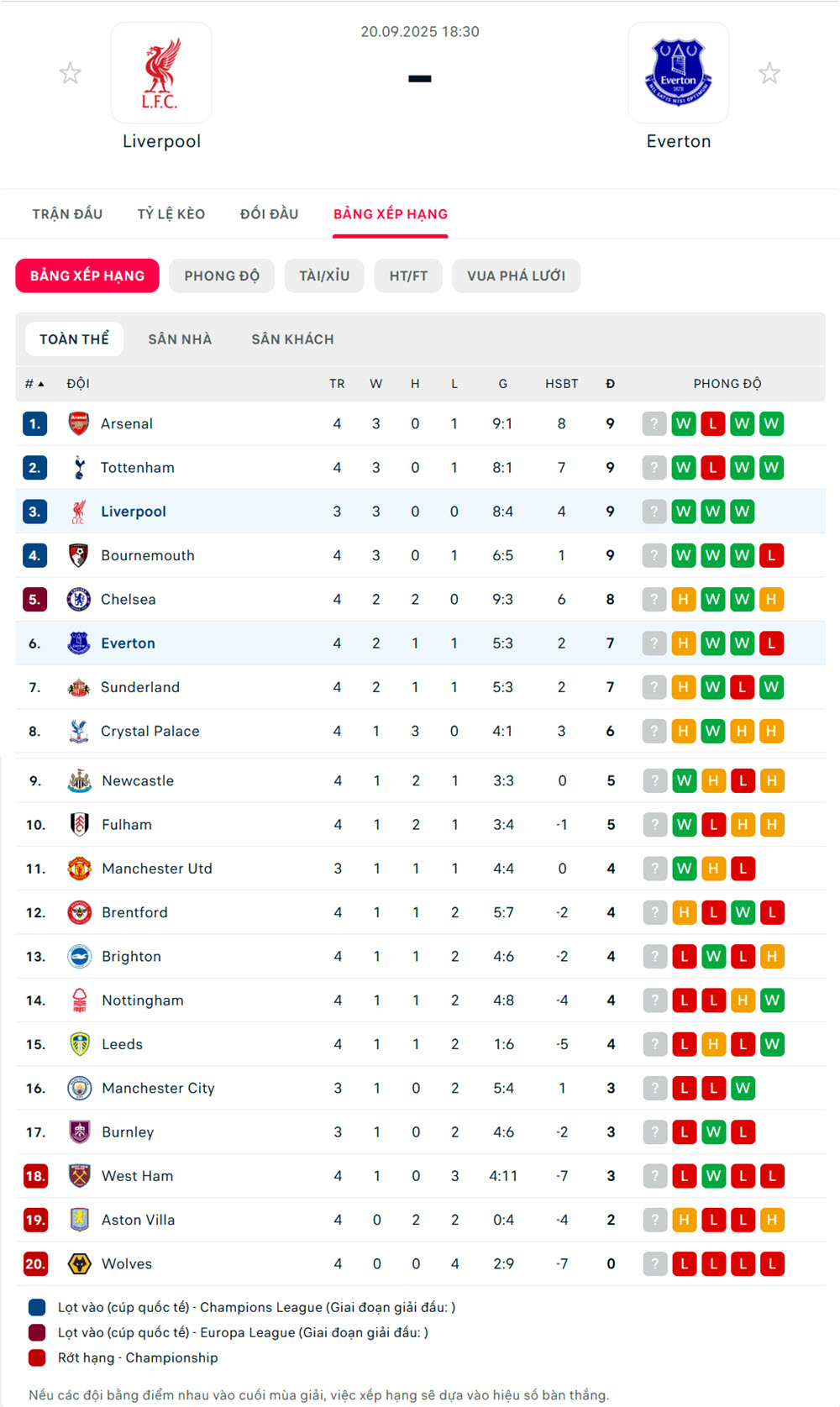Click the Manchester Utd crest in the table
This screenshot has height=1407, width=840.
[80, 869]
